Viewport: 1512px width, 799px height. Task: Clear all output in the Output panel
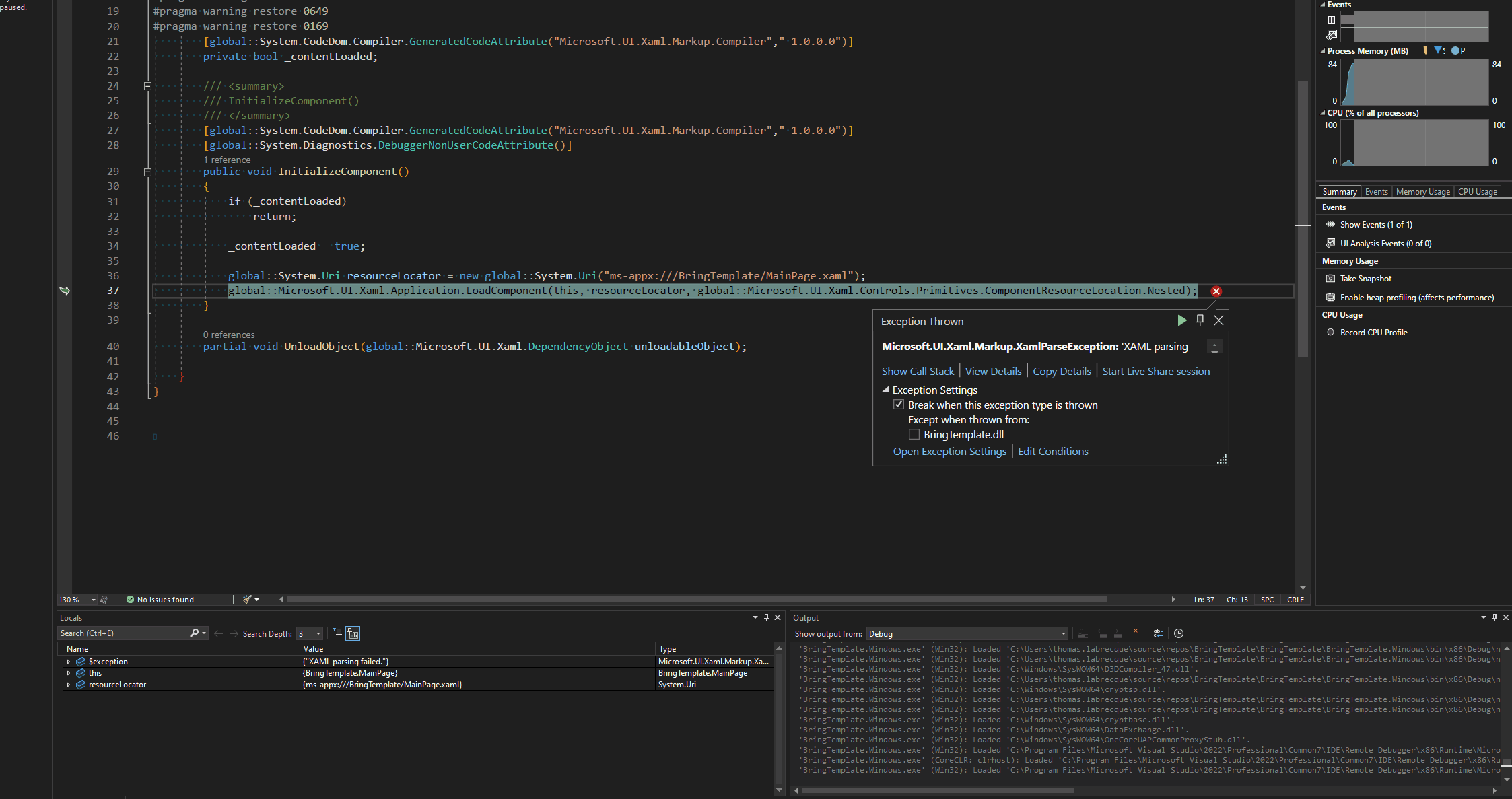coord(1138,633)
